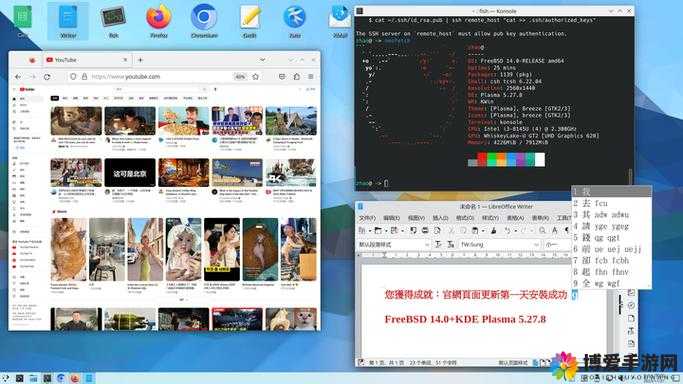Select the Clone Formatting paintbrush in Writer
The image size is (683, 384).
coord(494,230)
